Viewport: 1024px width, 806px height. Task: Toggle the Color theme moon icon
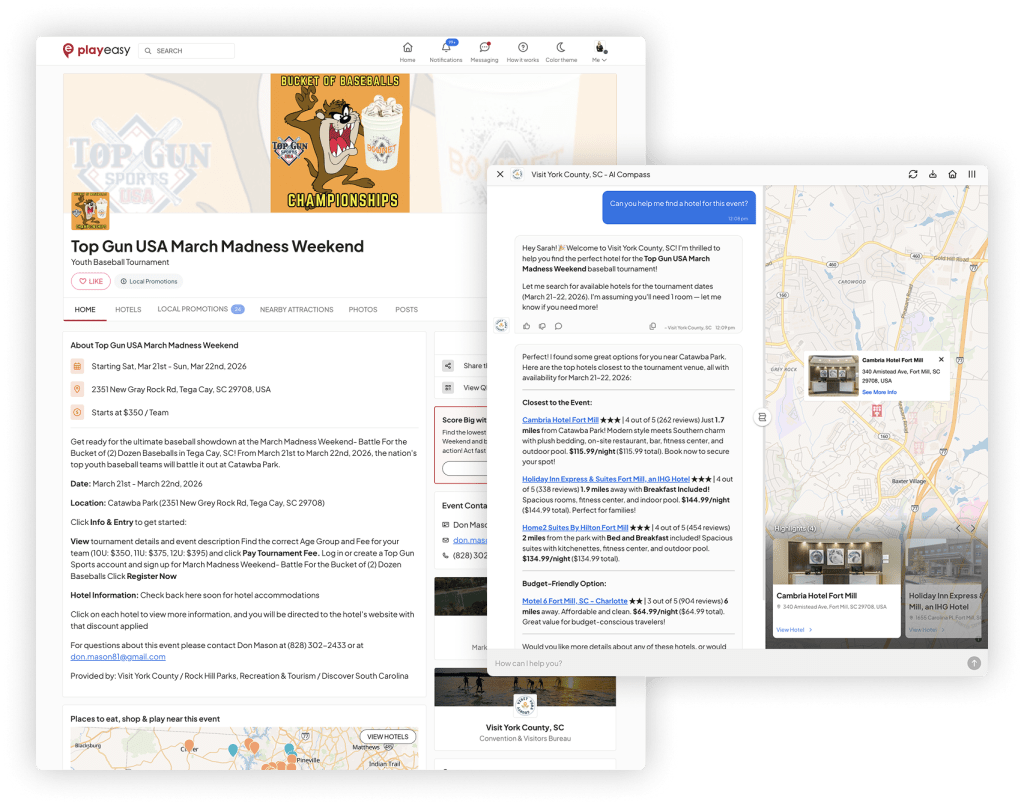(x=561, y=48)
